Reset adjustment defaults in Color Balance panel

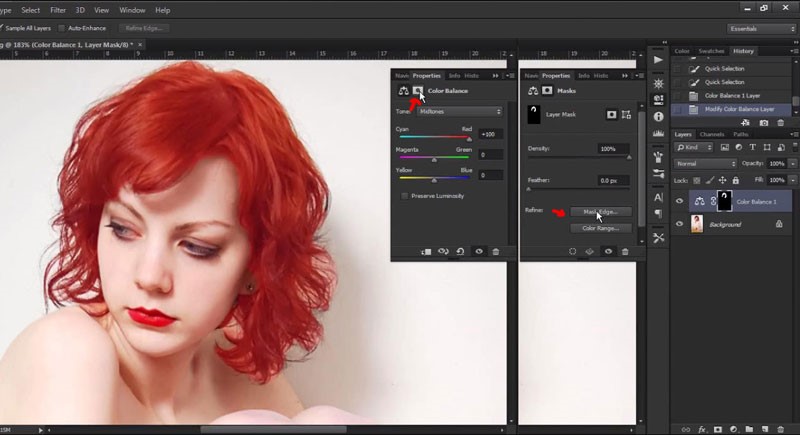point(460,251)
